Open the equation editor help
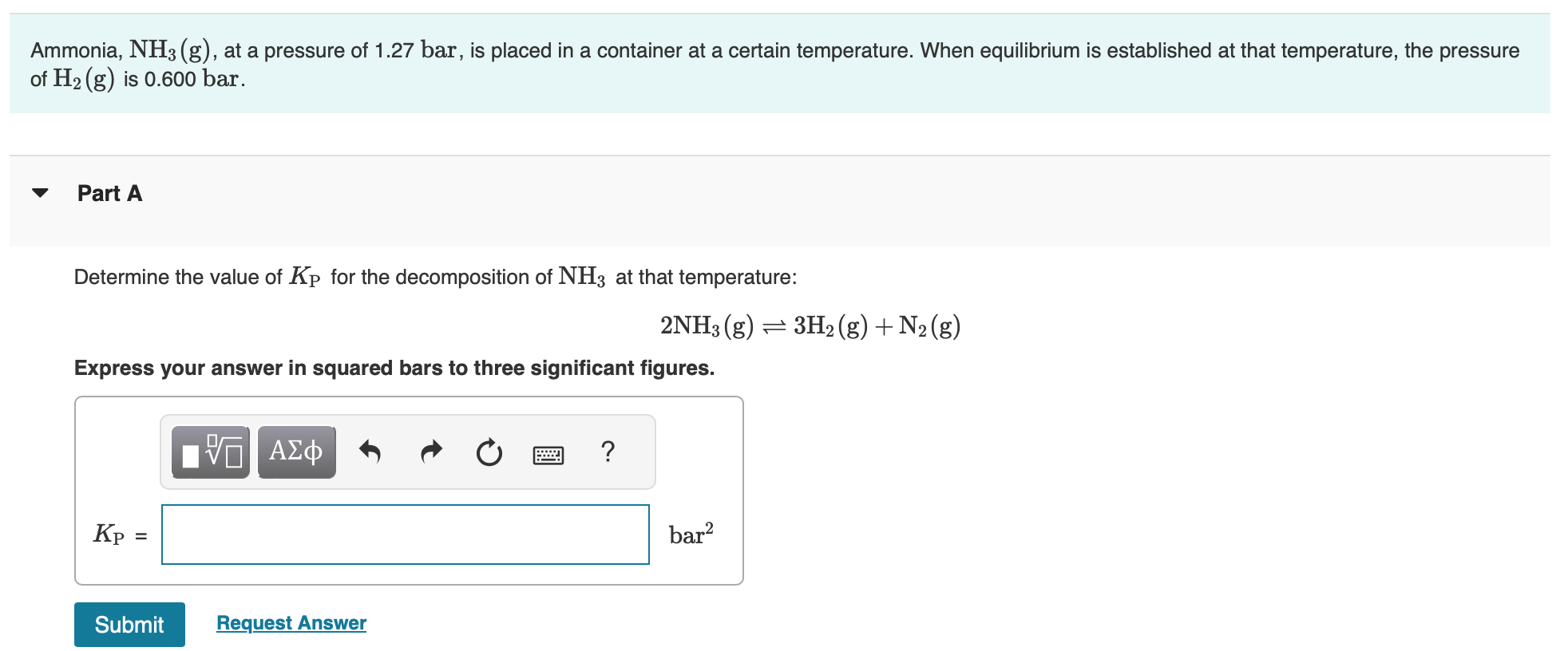Image resolution: width=1568 pixels, height=651 pixels. tap(608, 452)
